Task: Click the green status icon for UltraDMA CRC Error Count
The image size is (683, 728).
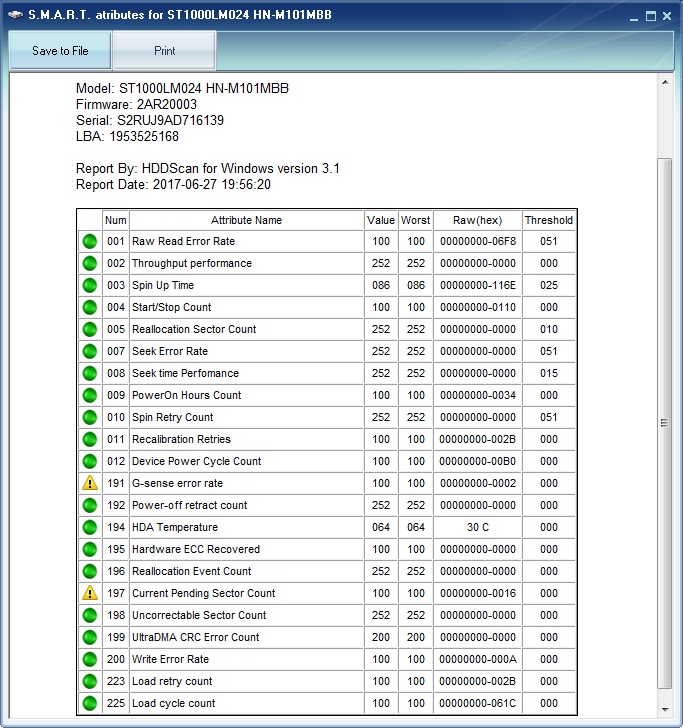Action: pos(90,637)
